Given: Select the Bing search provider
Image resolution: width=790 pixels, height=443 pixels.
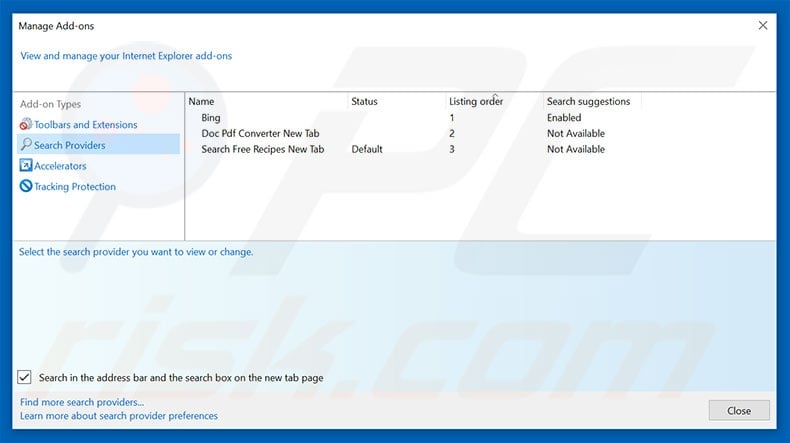Looking at the screenshot, I should pyautogui.click(x=211, y=117).
